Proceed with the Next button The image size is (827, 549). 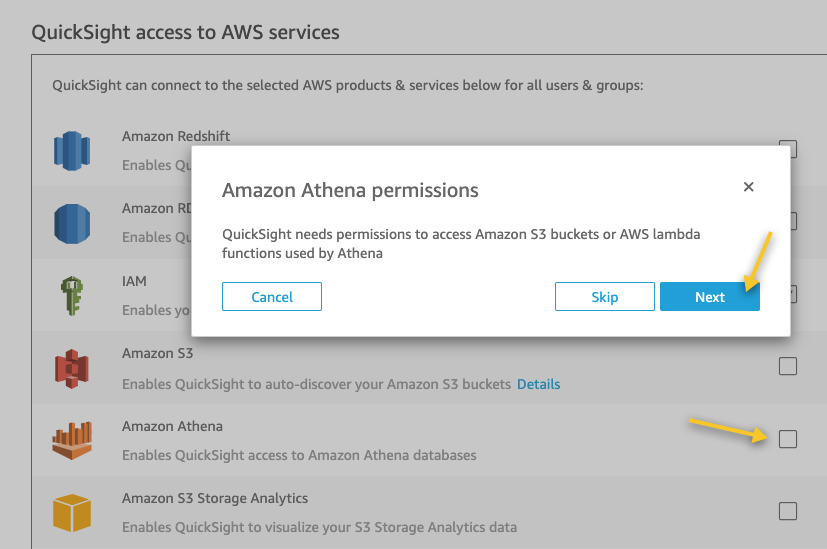point(710,297)
